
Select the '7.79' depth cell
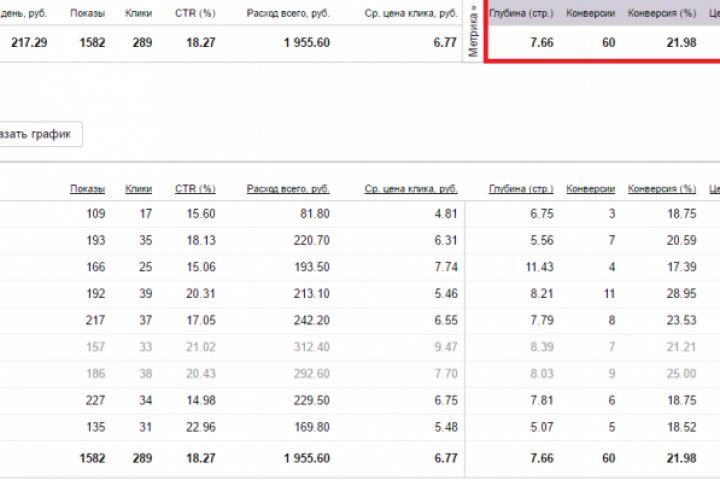tap(542, 320)
